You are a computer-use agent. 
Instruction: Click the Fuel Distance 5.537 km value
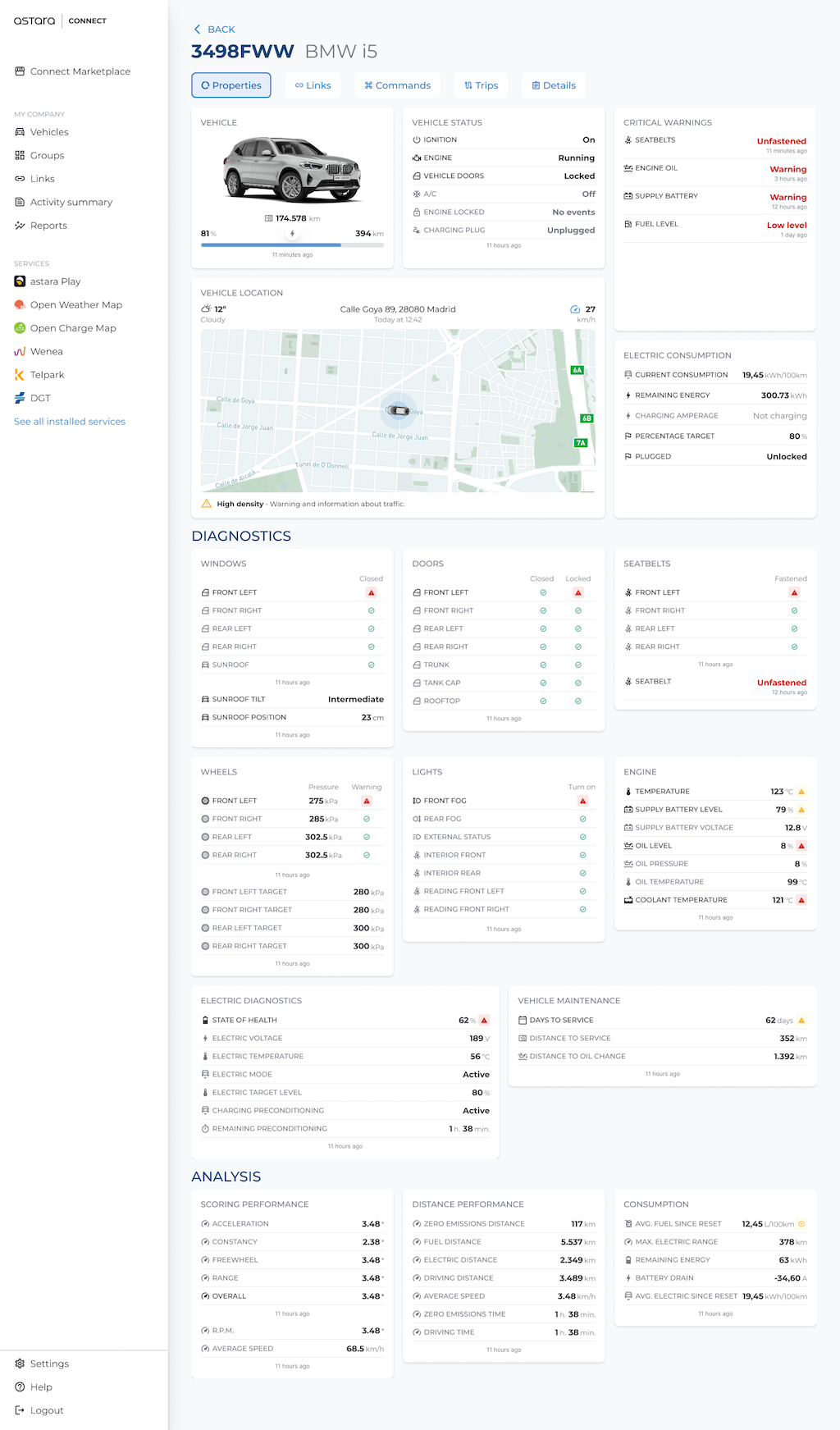[x=578, y=1242]
